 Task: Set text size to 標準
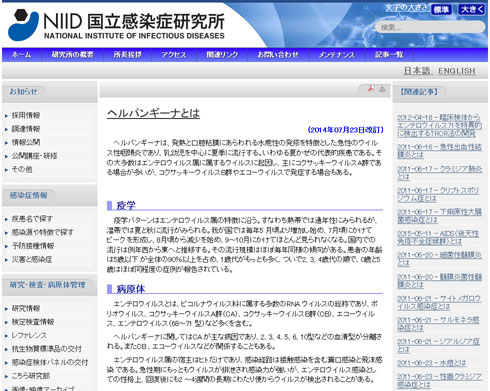pyautogui.click(x=441, y=9)
